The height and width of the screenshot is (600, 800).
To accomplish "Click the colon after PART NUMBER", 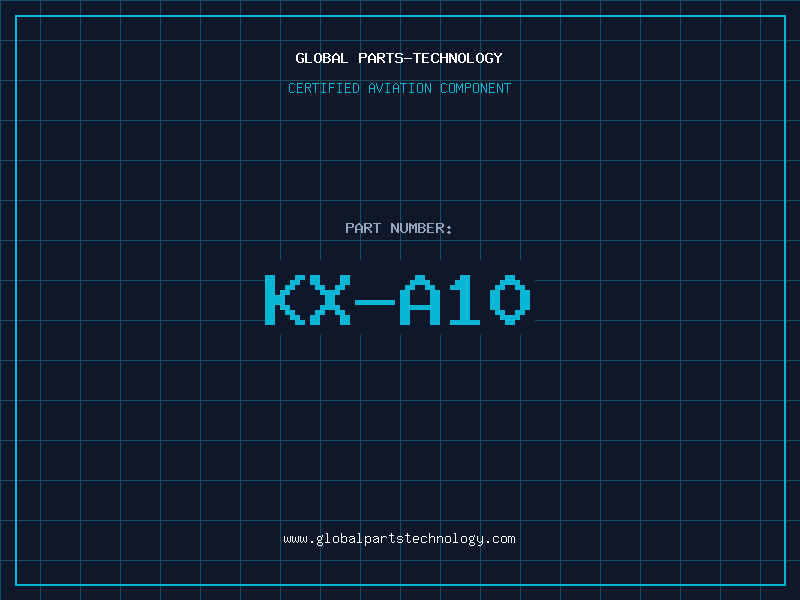I will tap(449, 230).
